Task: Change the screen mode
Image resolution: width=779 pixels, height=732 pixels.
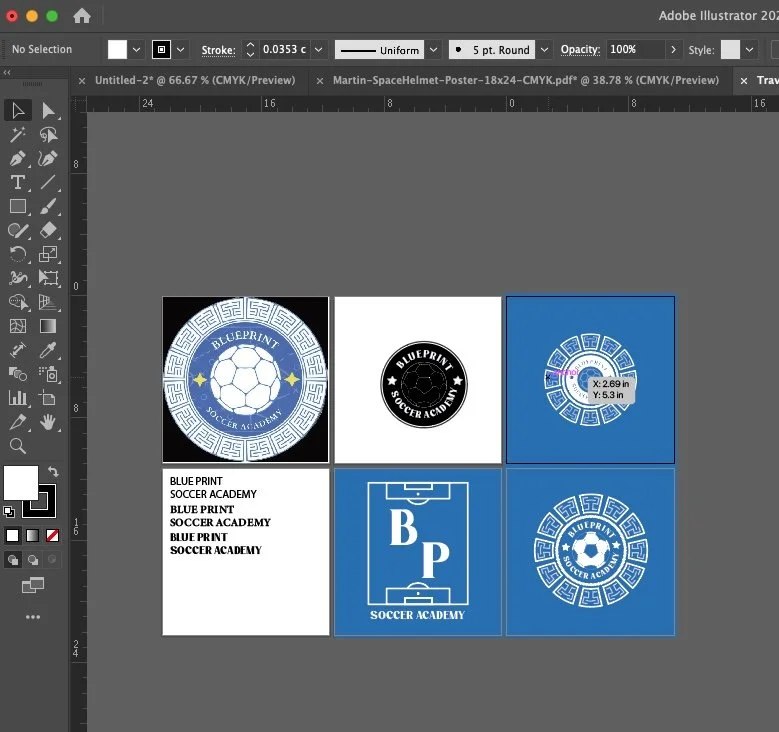Action: (x=33, y=585)
